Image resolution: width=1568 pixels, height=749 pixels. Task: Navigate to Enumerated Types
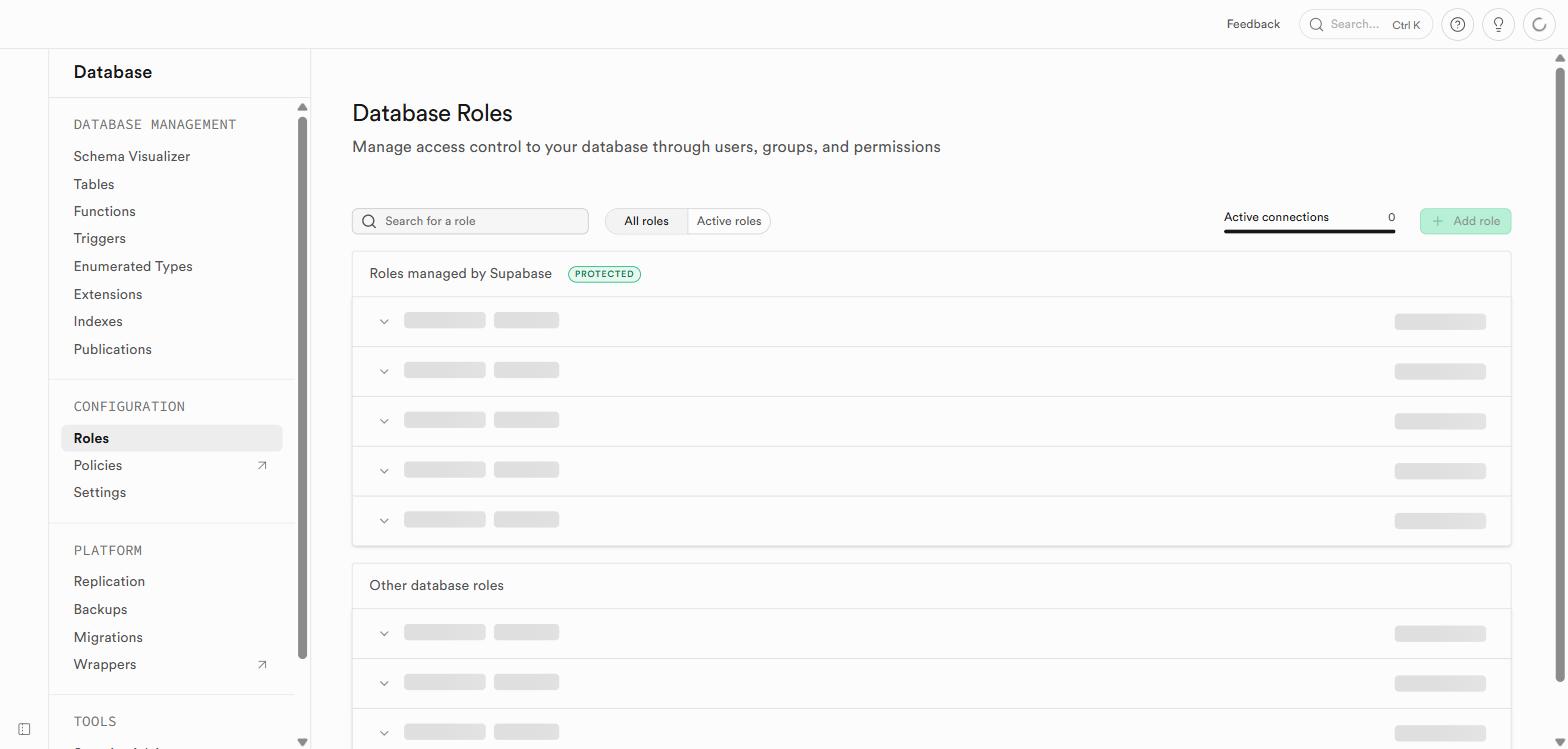(133, 266)
